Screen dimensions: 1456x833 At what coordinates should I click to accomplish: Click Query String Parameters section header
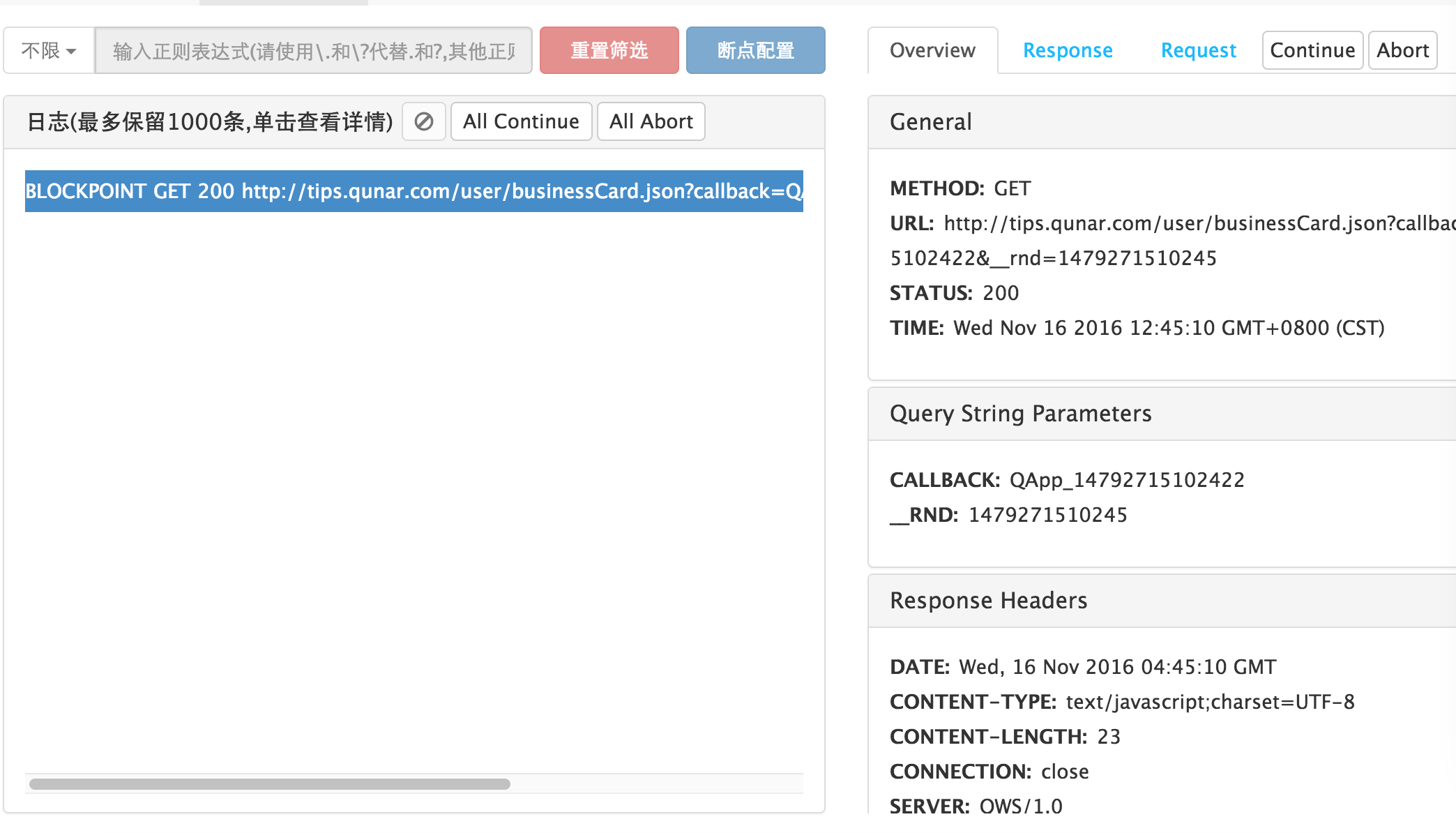coord(1020,414)
